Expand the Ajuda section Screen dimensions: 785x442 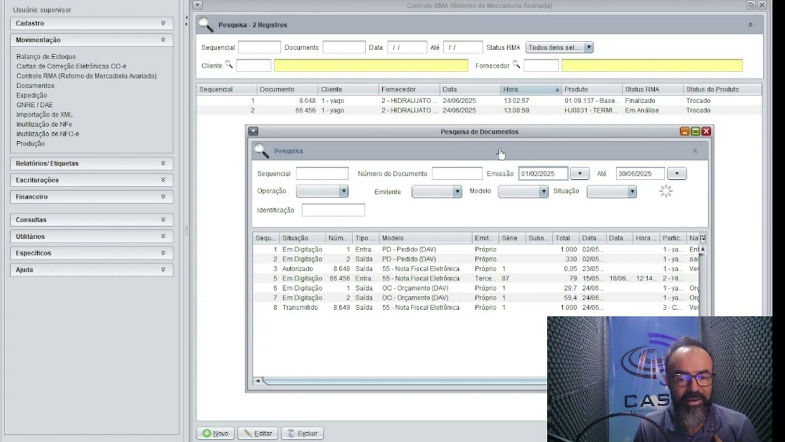(x=92, y=270)
